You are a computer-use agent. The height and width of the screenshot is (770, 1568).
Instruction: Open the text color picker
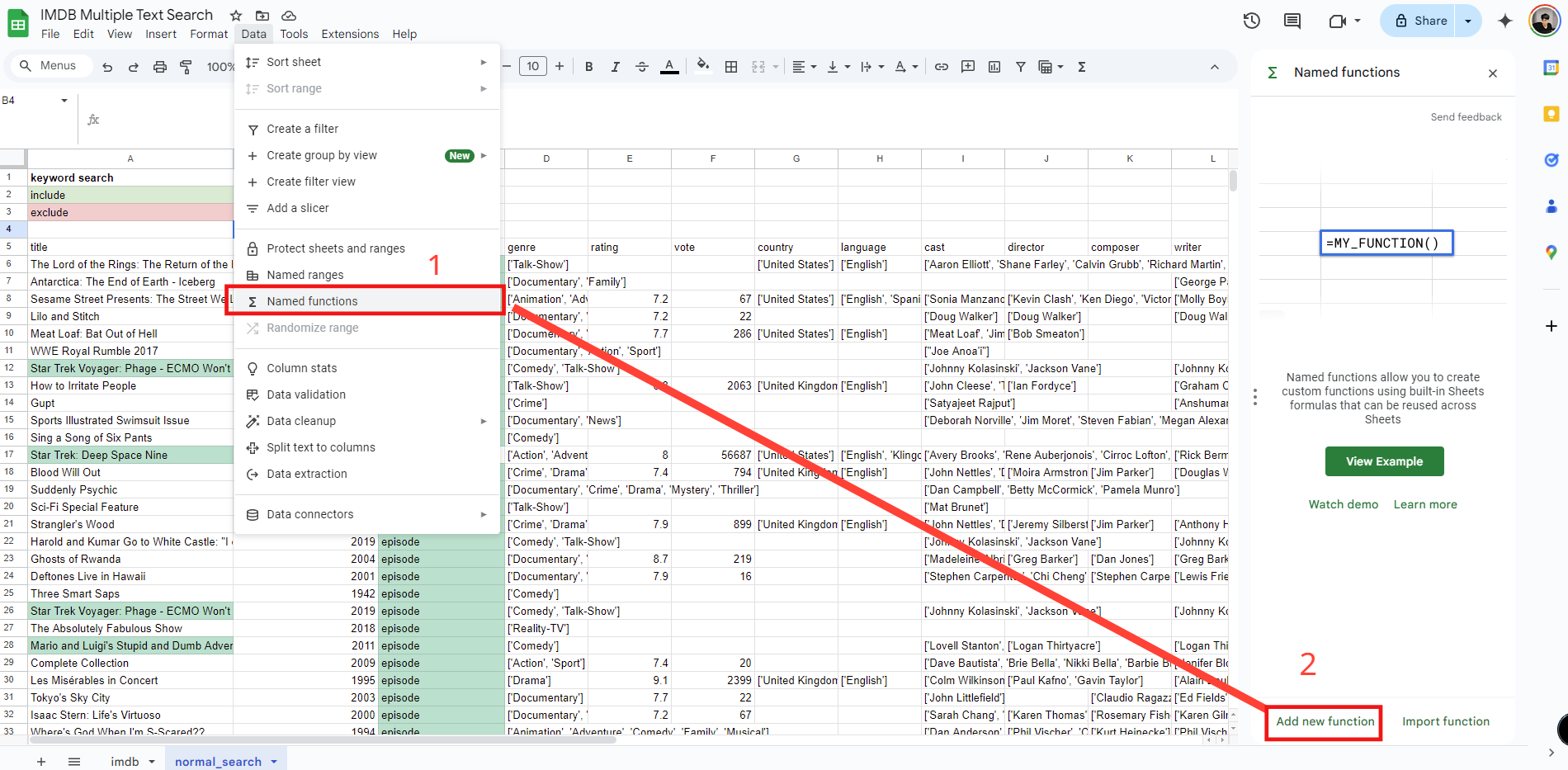[x=669, y=67]
